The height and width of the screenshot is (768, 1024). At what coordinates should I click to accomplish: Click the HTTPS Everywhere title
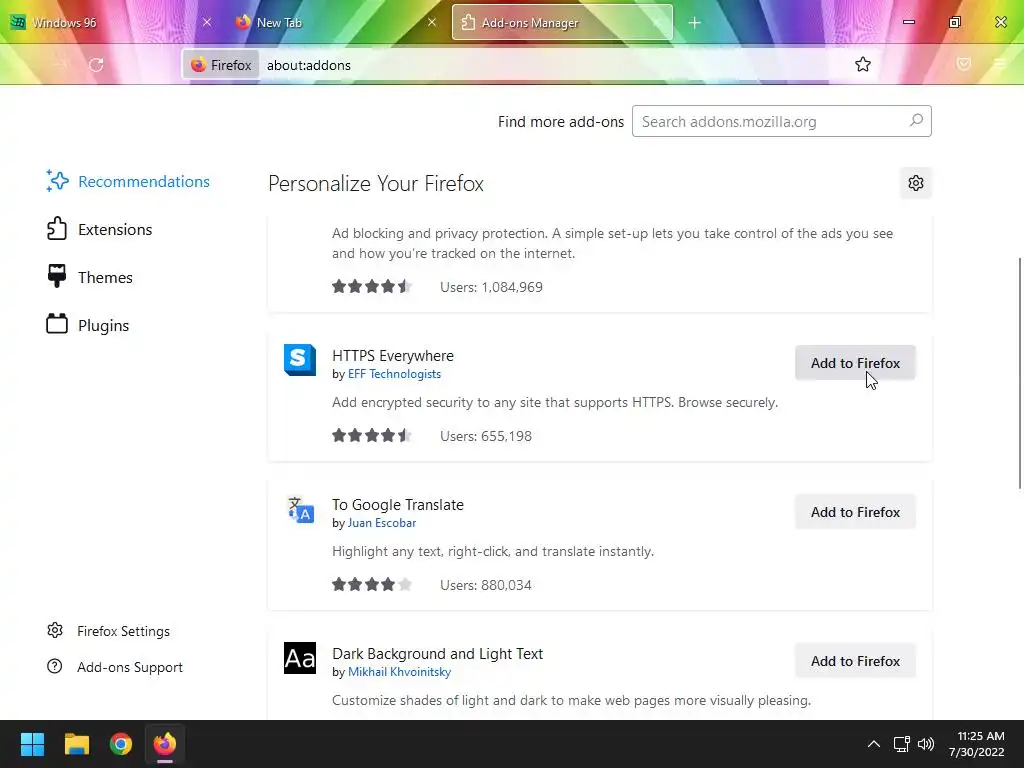(x=392, y=356)
